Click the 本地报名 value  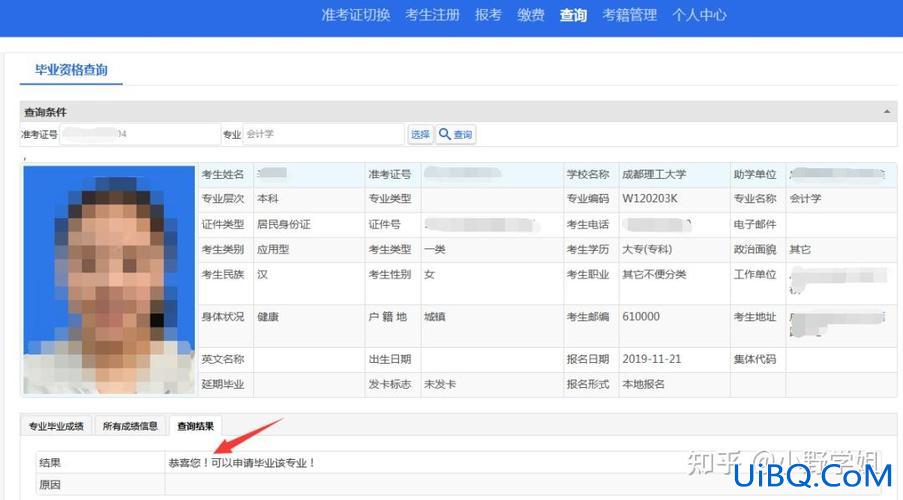coord(643,384)
